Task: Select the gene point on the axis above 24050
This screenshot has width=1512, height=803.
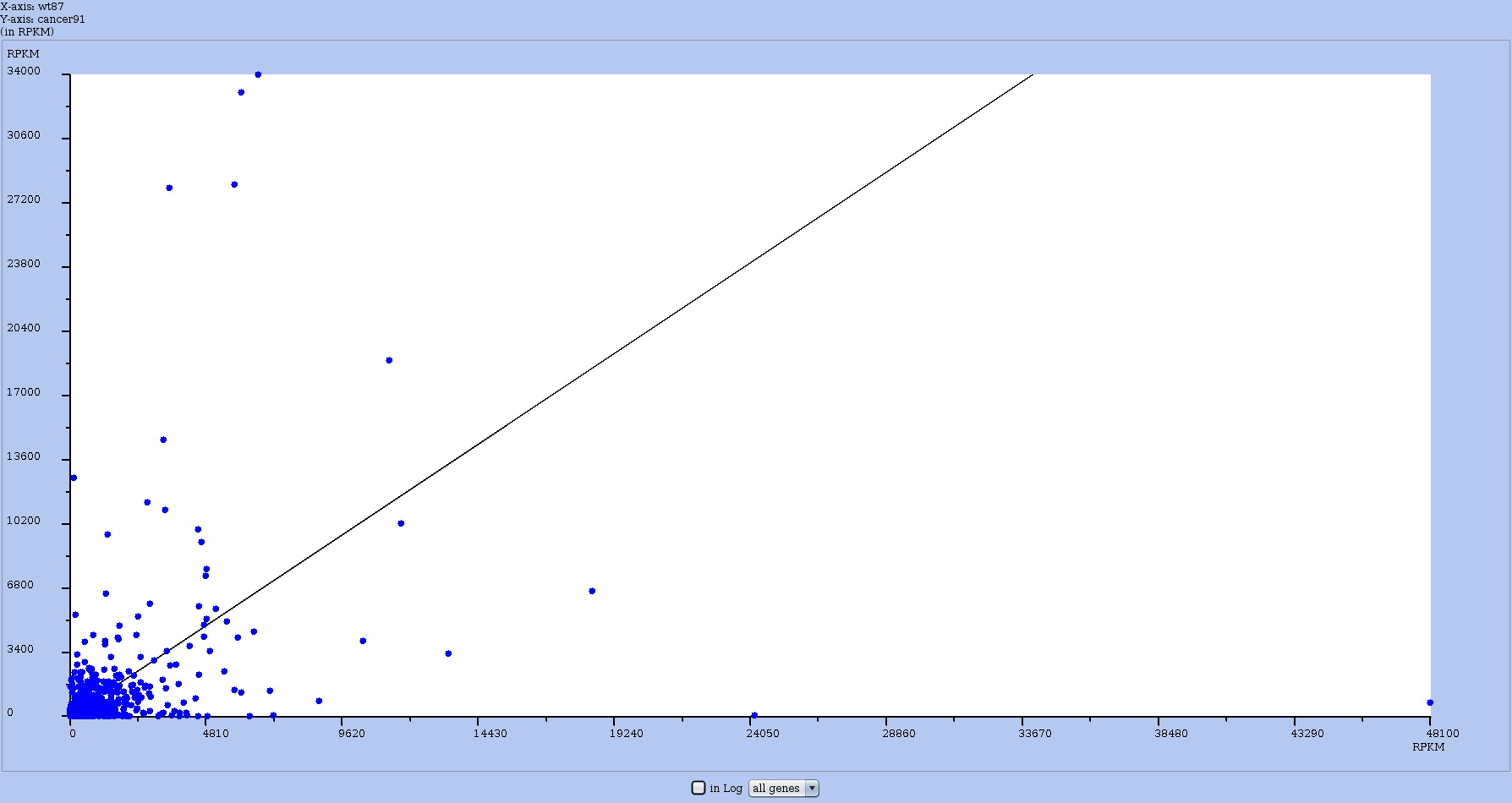Action: point(754,716)
